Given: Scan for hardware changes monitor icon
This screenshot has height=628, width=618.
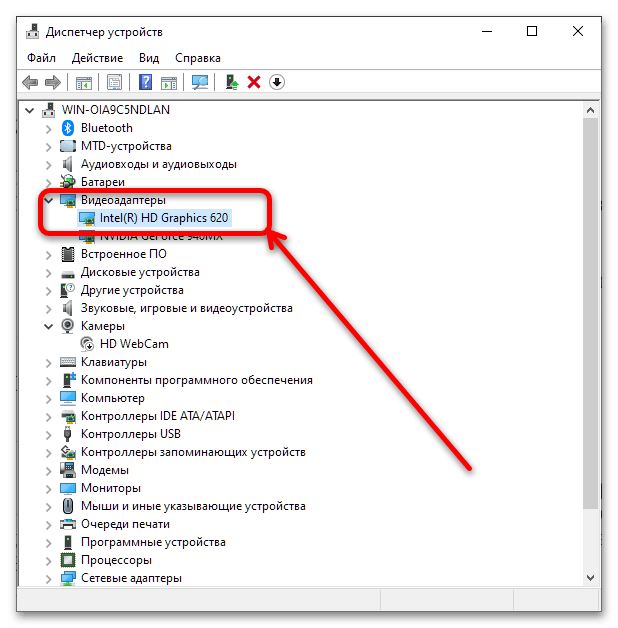Looking at the screenshot, I should point(199,83).
